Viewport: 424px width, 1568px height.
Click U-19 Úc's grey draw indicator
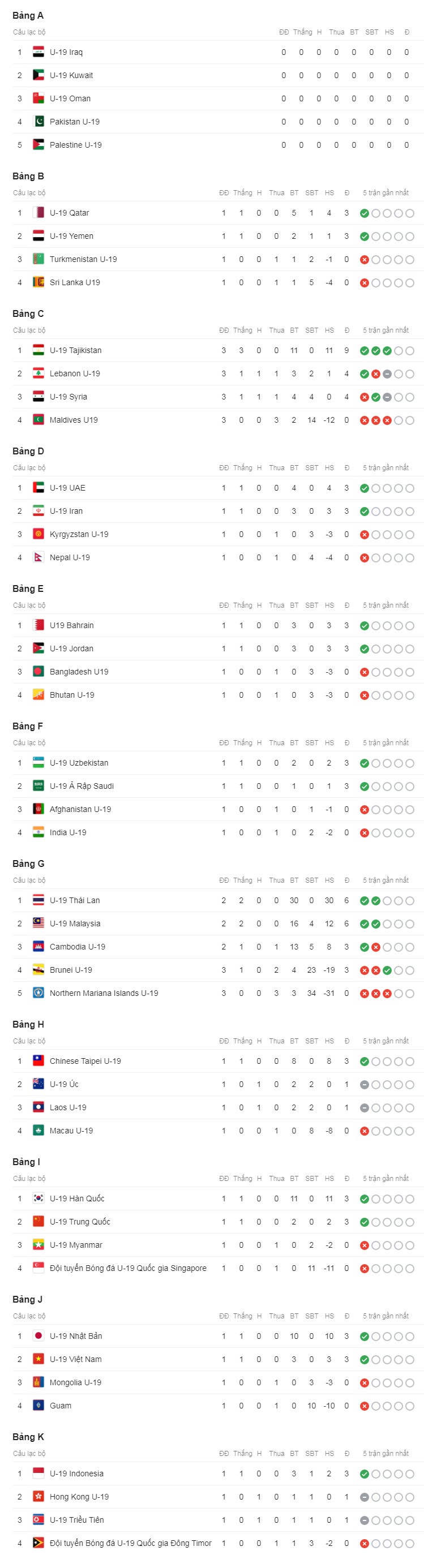tap(365, 1085)
